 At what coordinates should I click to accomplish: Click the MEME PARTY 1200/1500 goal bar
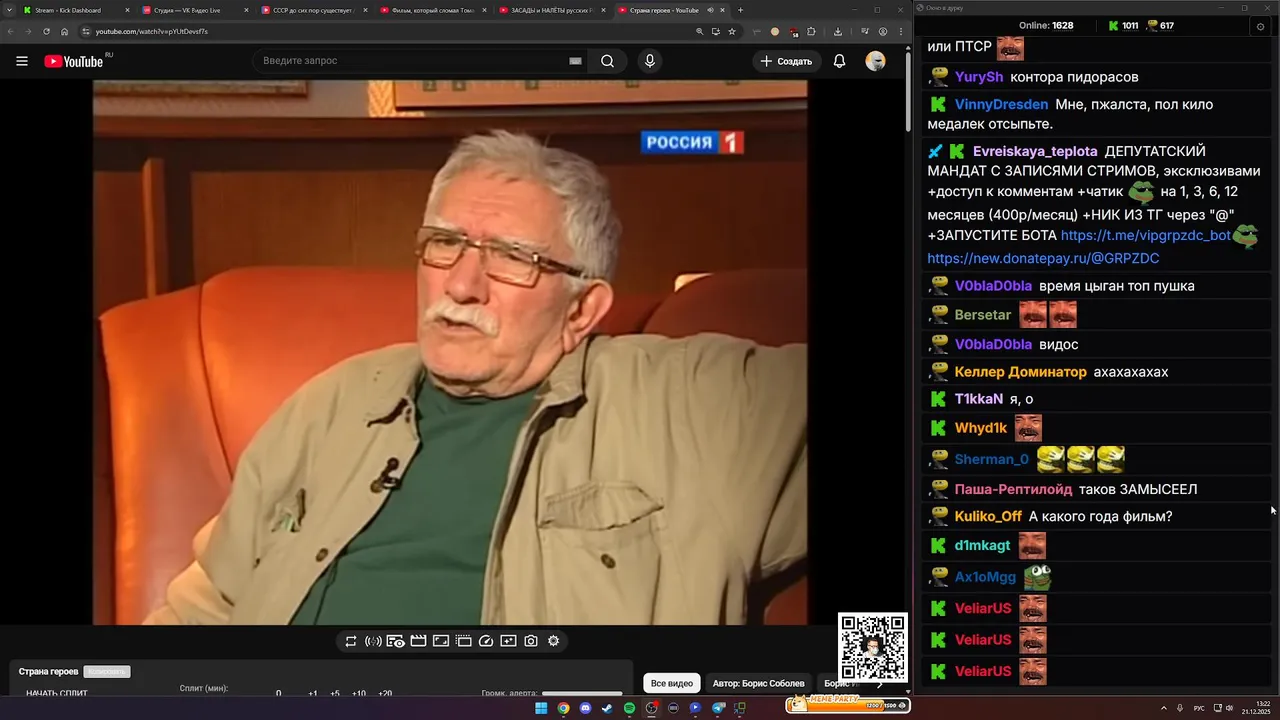[x=847, y=704]
